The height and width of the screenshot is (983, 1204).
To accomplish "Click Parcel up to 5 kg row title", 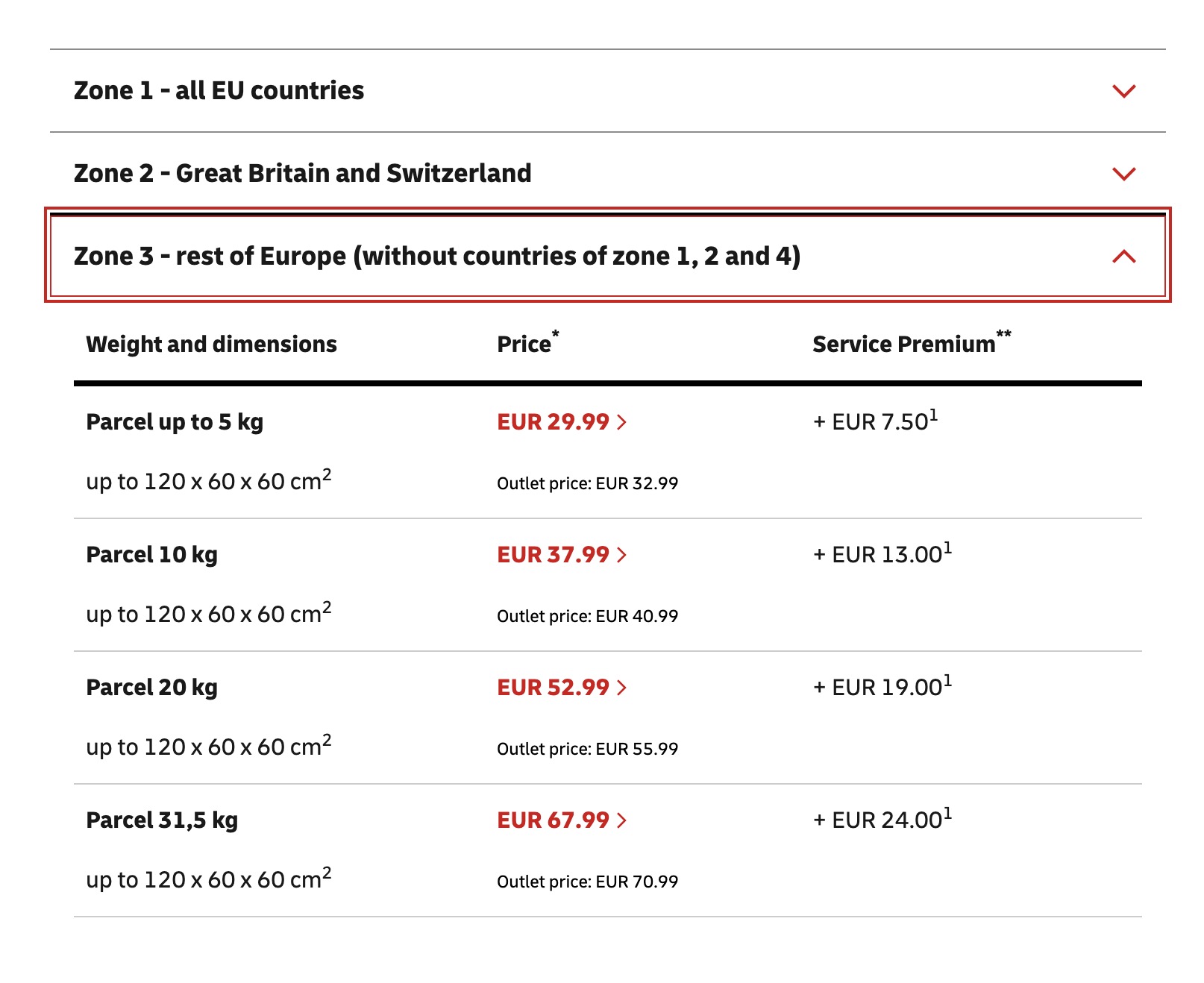I will (x=175, y=422).
